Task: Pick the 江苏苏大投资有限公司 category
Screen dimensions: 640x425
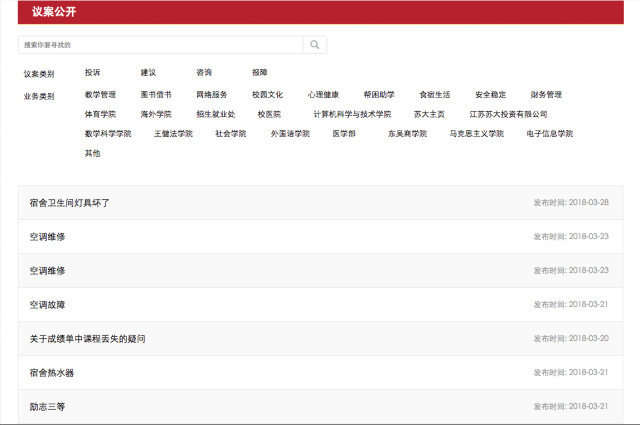Action: tap(508, 114)
